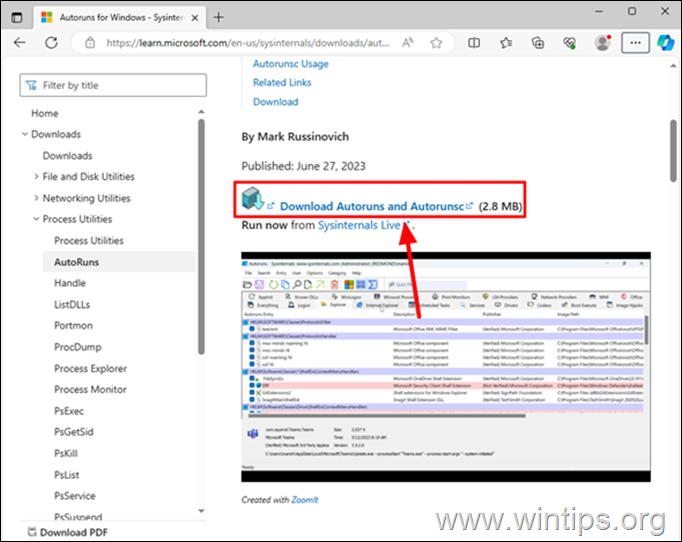Open Home in the sidebar

point(44,113)
